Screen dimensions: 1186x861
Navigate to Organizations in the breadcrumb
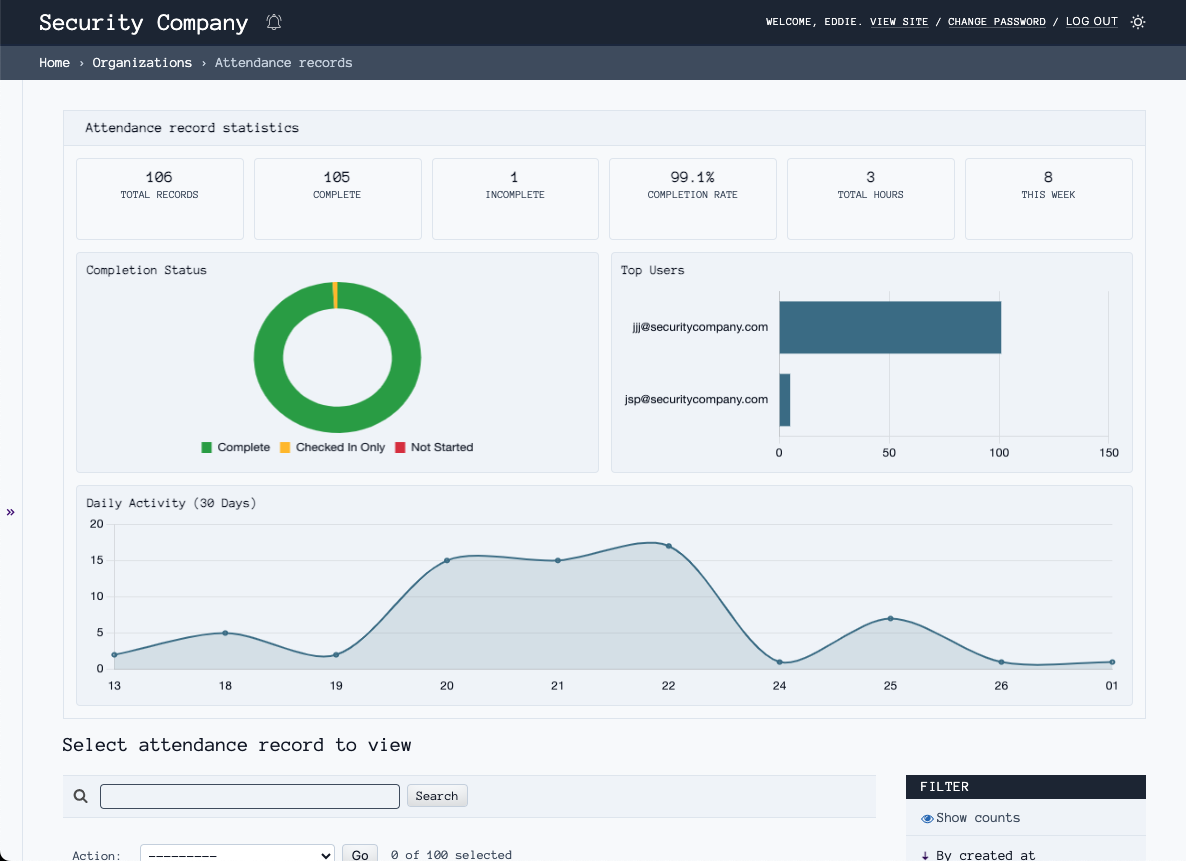click(x=142, y=62)
